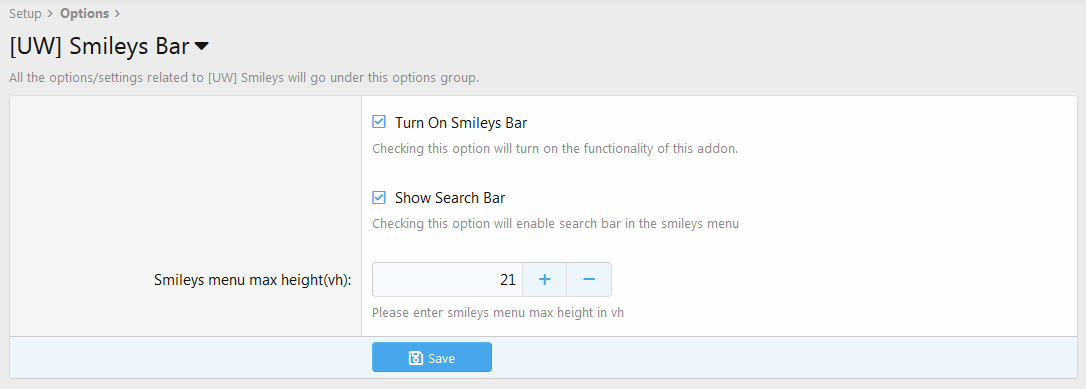The width and height of the screenshot is (1086, 389).
Task: Click the caret arrow beside Smileys Bar title
Action: [x=202, y=47]
